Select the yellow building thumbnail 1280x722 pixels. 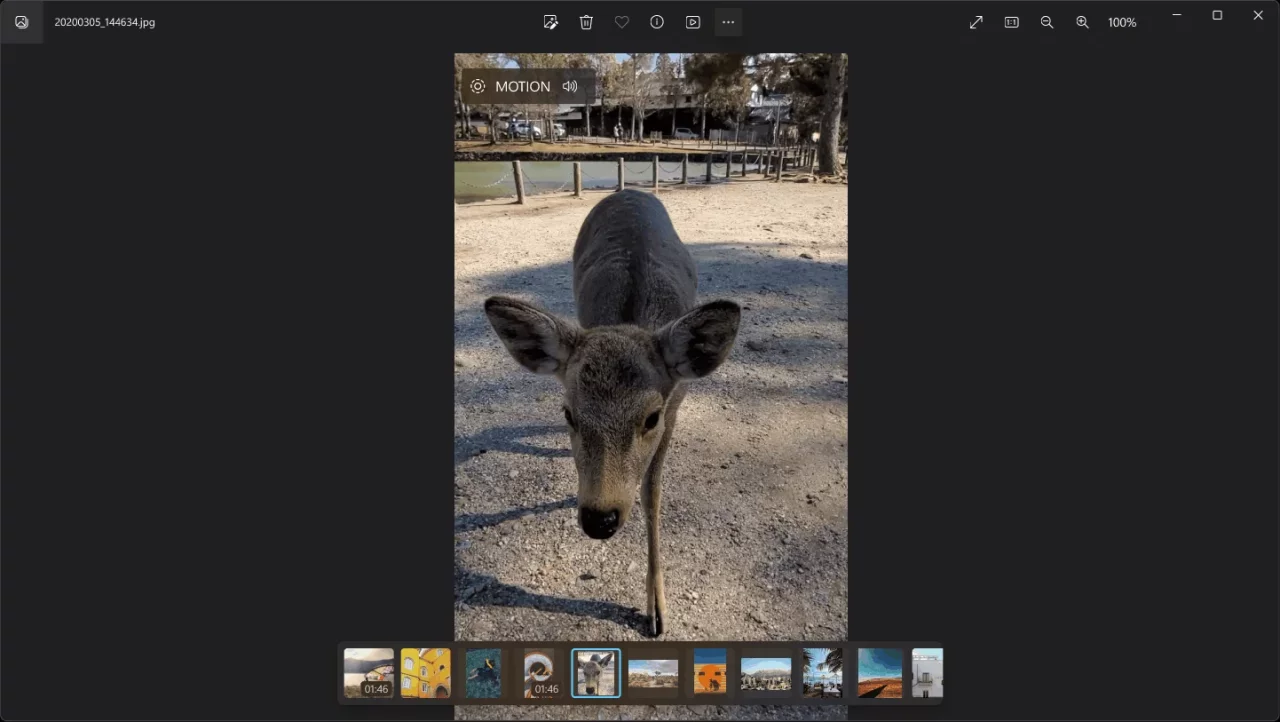tap(425, 673)
